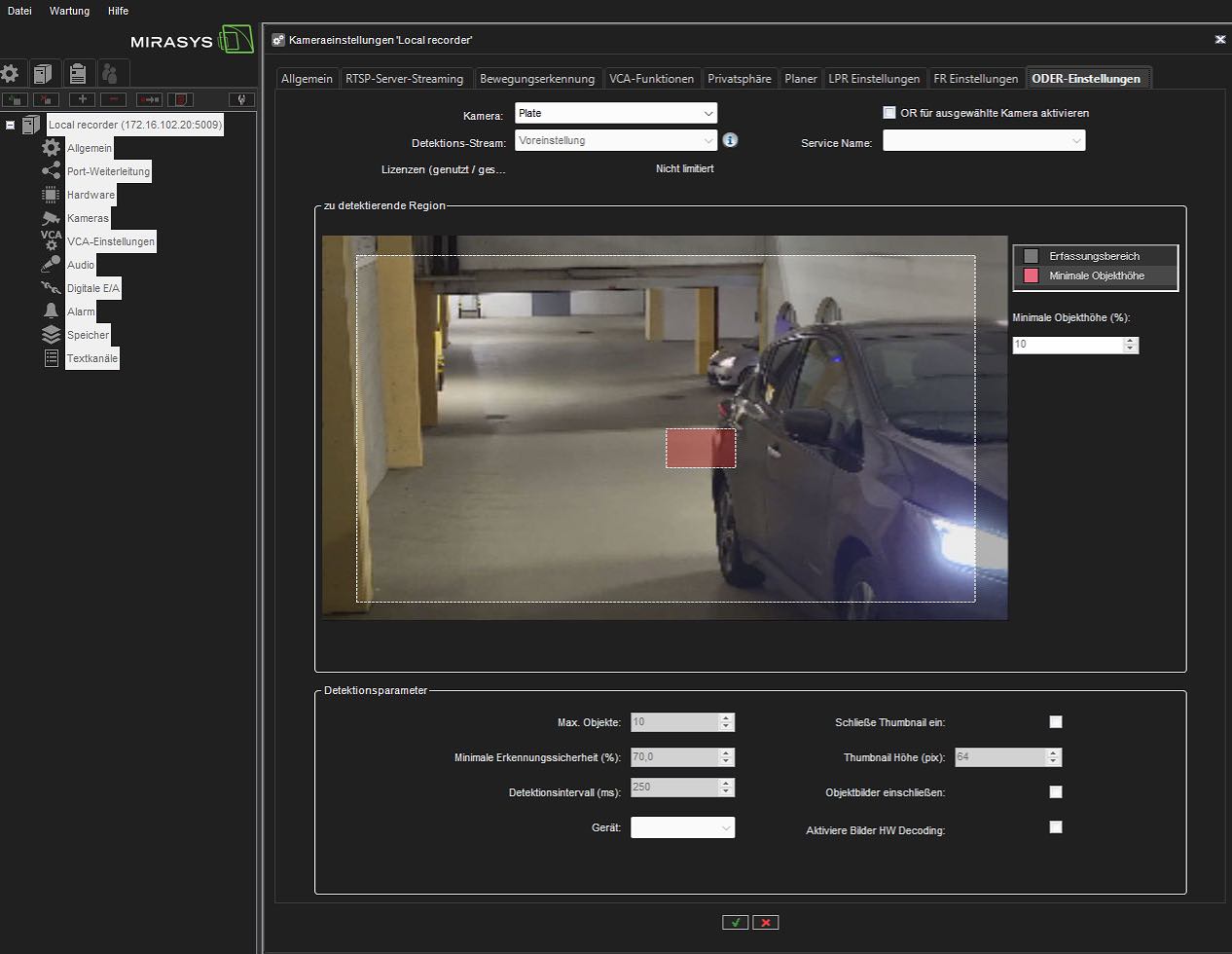This screenshot has width=1232, height=954.
Task: Toggle the Schließe Thumbnail ein checkbox
Action: tap(1056, 722)
